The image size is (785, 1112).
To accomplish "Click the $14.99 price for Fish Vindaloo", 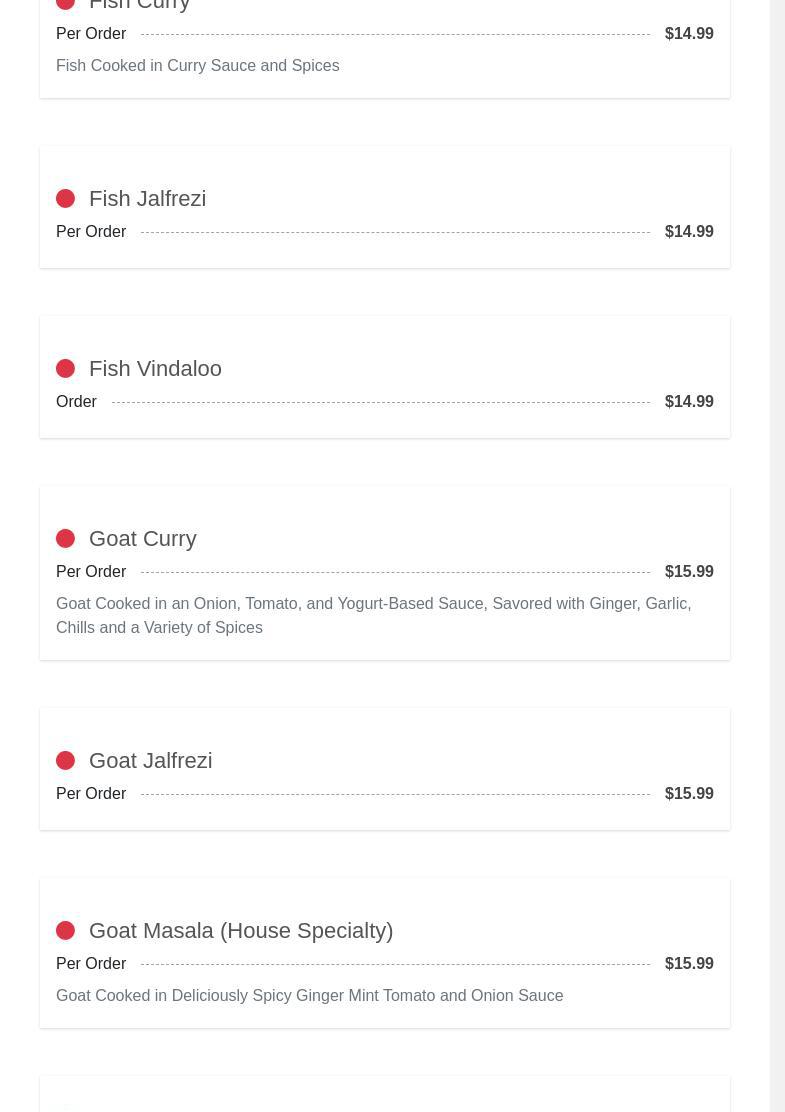I will click(689, 402).
